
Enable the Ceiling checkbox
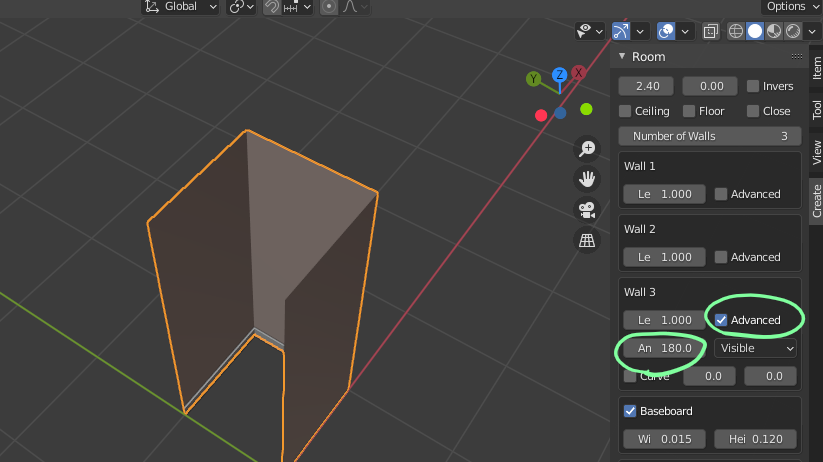625,111
